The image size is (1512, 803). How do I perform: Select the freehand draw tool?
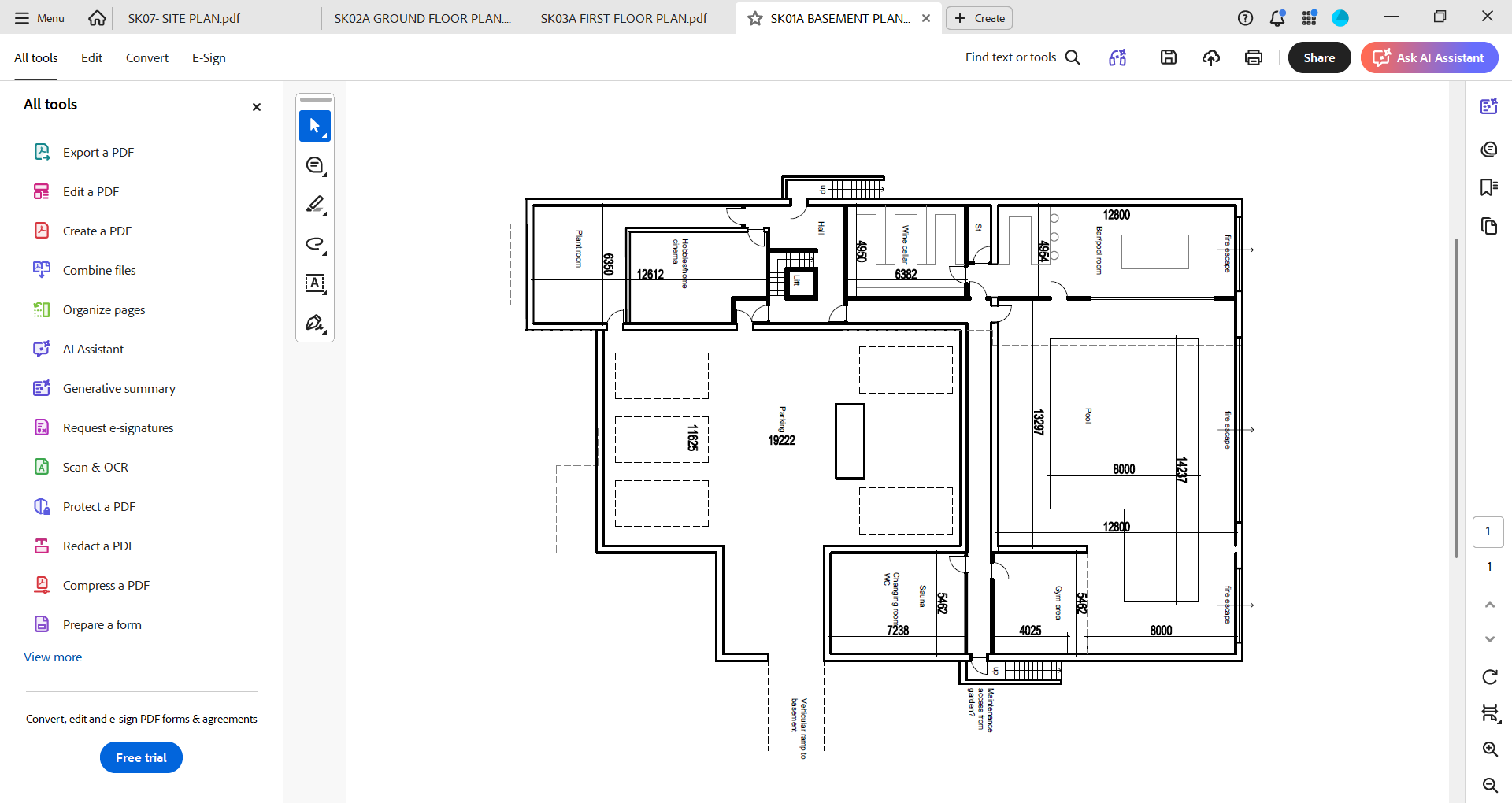[315, 244]
